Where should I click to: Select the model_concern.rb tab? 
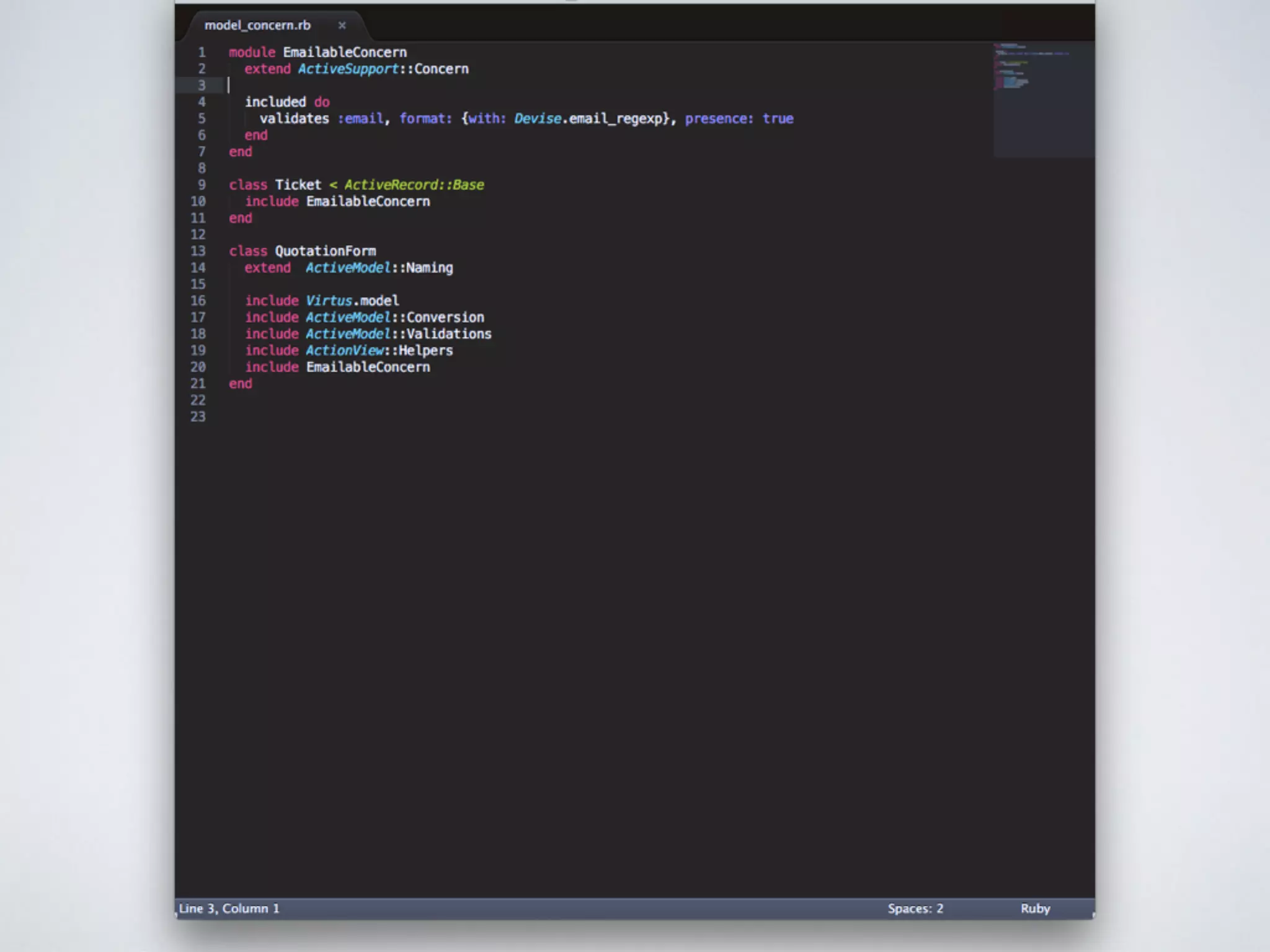(x=257, y=25)
